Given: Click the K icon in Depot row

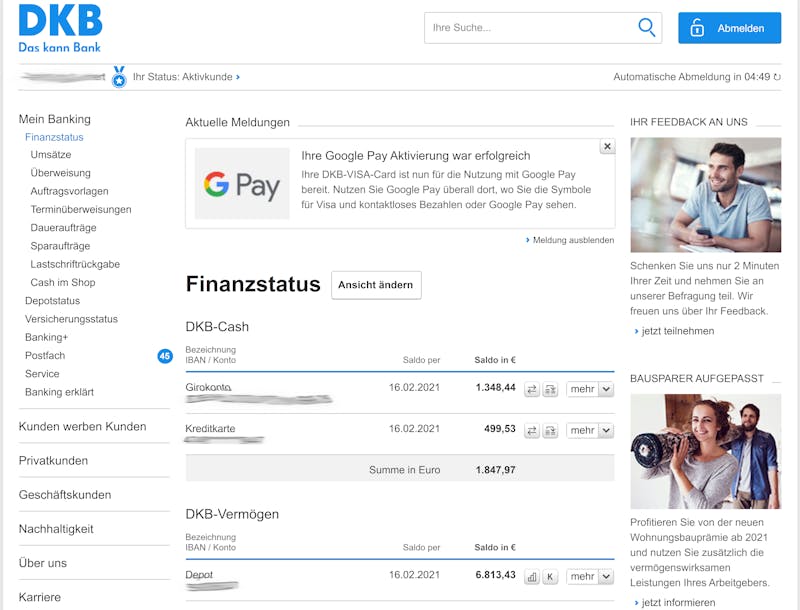Looking at the screenshot, I should (x=550, y=577).
